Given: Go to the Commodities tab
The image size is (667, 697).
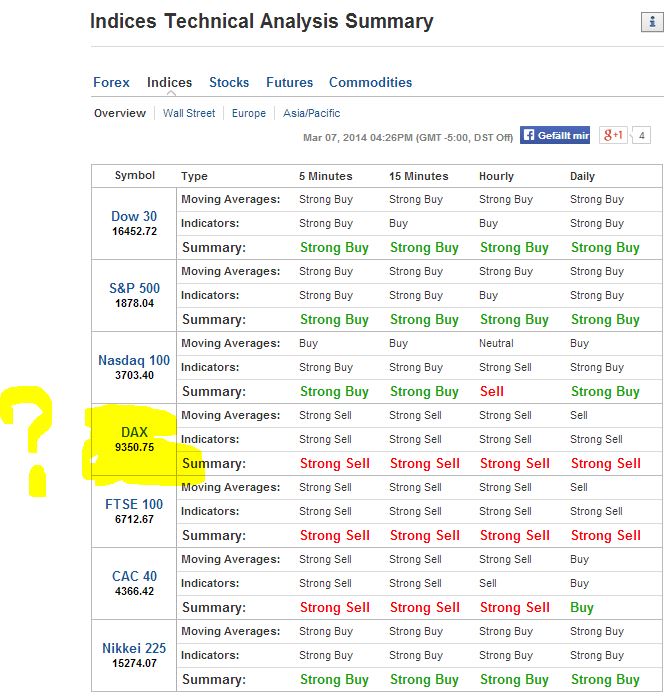Looking at the screenshot, I should (370, 82).
